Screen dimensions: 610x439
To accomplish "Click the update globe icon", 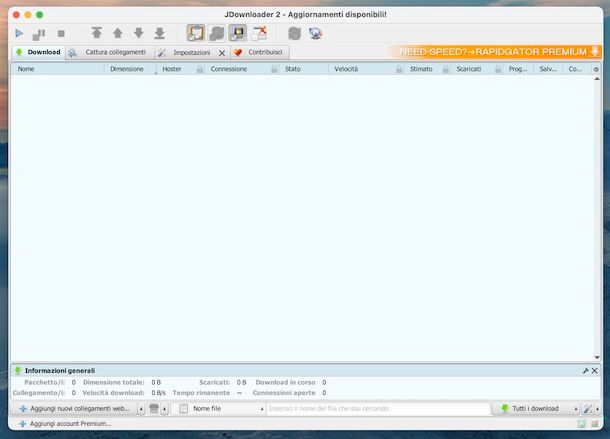I will [x=316, y=33].
